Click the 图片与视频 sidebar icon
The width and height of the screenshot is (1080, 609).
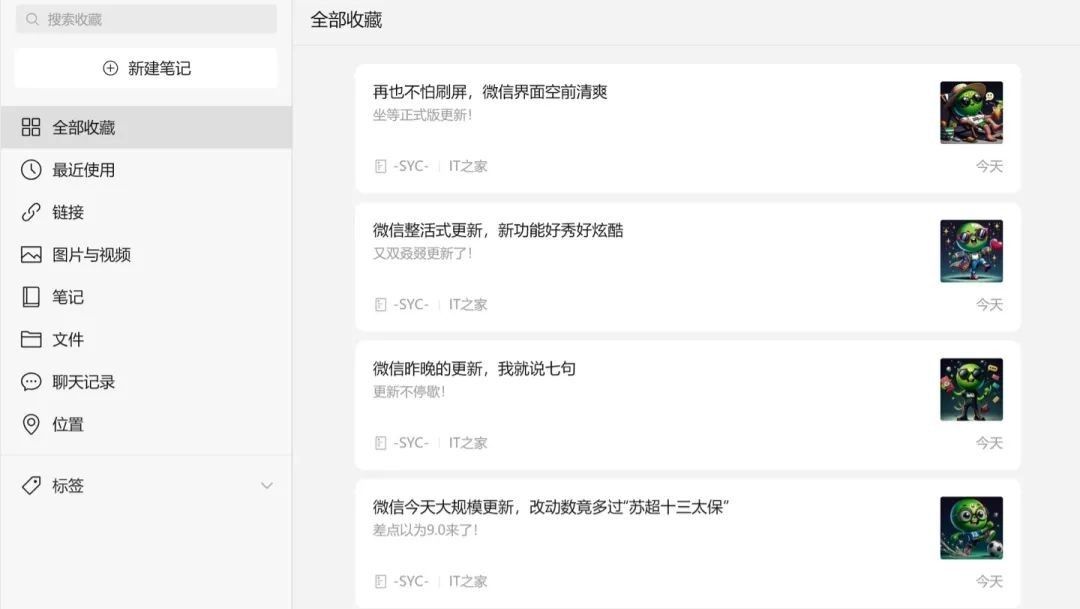coord(30,254)
